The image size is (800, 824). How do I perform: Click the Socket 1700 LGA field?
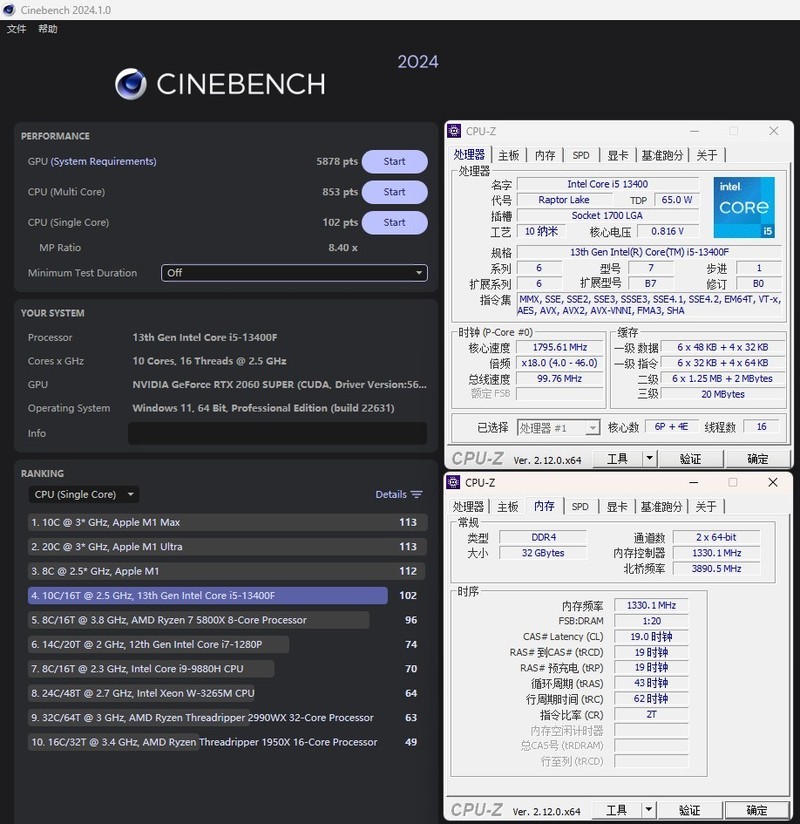click(x=608, y=215)
